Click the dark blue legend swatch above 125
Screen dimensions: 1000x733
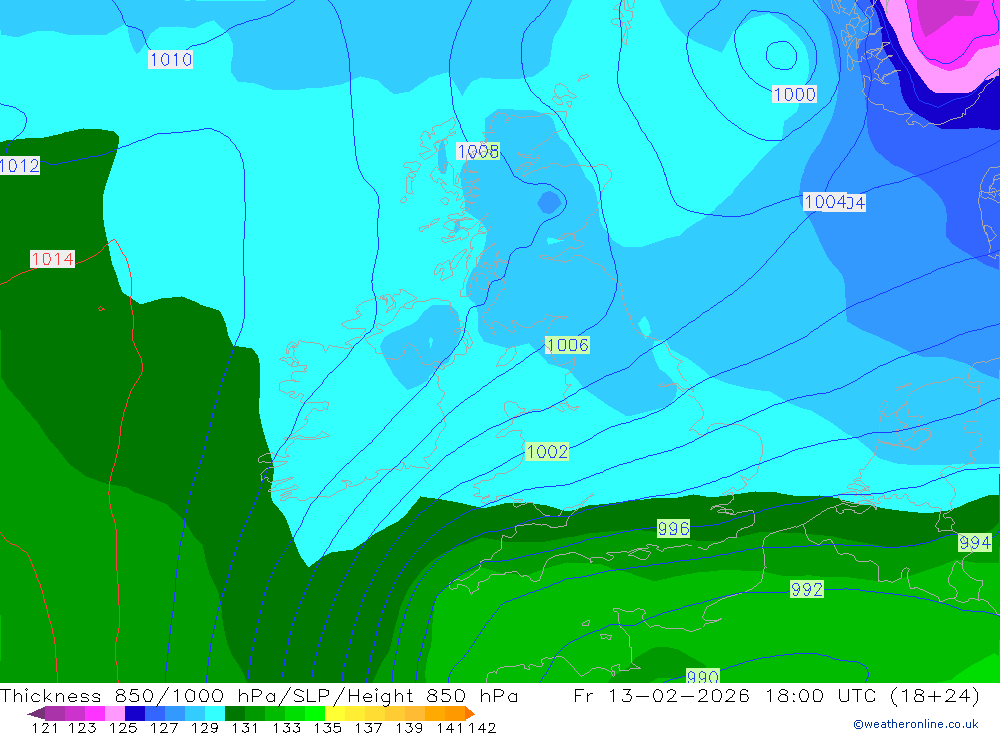coord(135,713)
